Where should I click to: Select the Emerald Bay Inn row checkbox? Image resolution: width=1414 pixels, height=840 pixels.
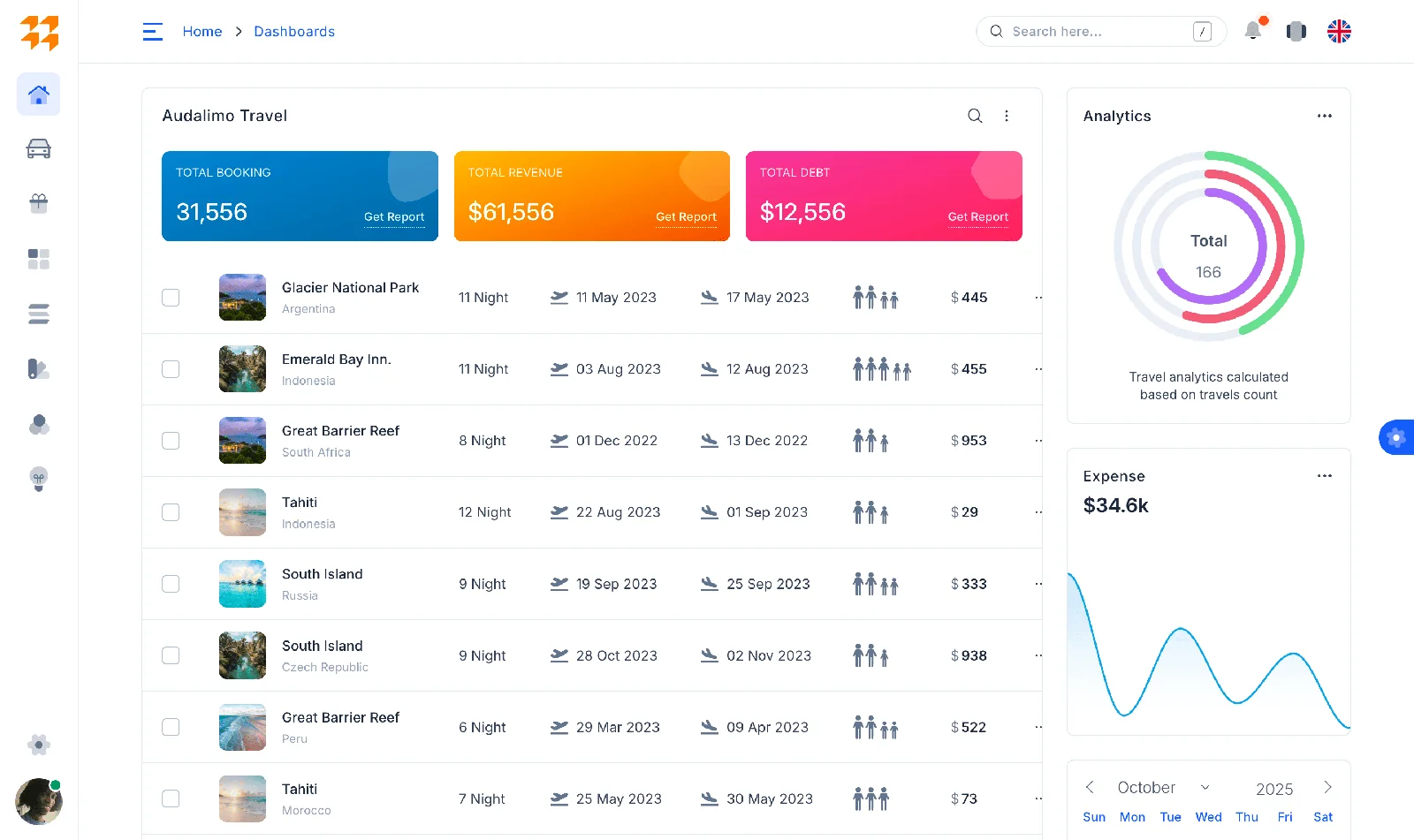point(171,369)
